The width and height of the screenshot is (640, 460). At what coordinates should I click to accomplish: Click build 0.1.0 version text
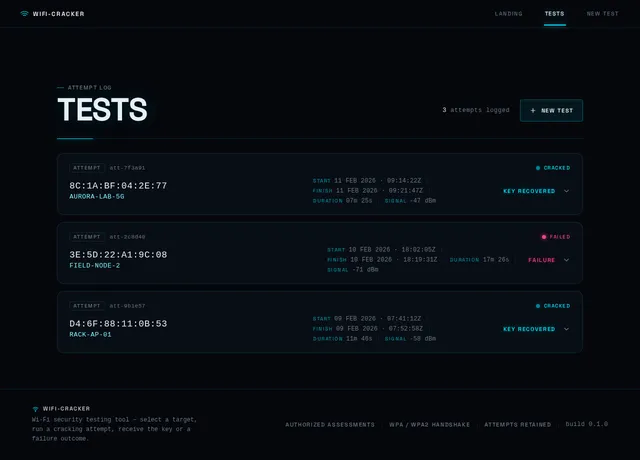(587, 424)
